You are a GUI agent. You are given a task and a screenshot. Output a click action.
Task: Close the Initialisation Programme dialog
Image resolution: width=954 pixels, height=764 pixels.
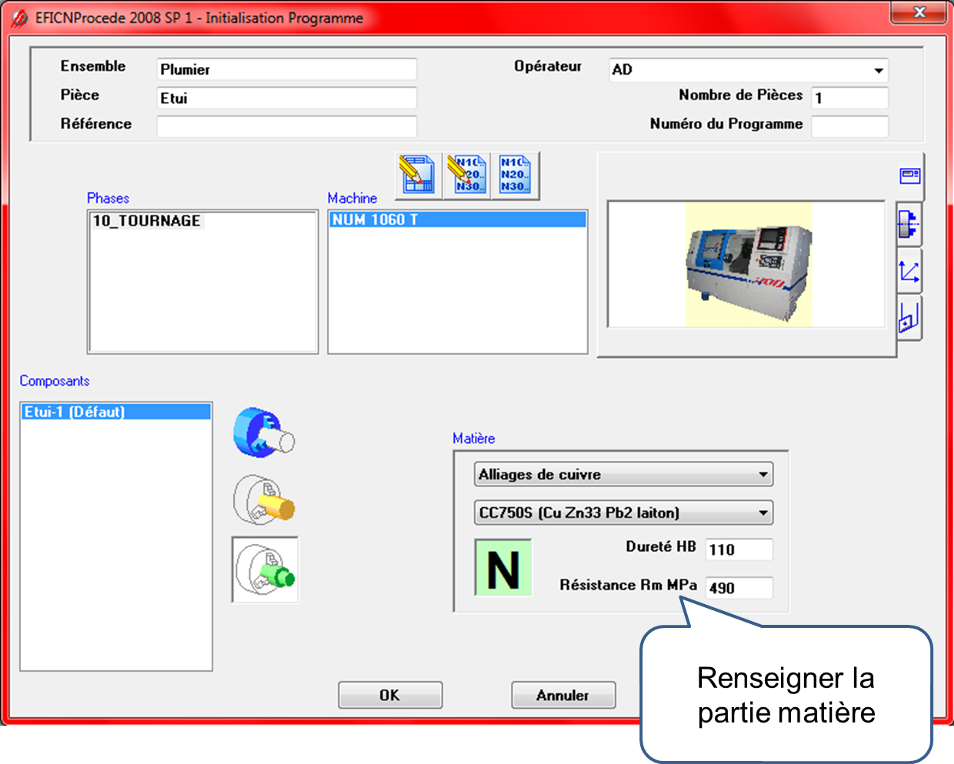(x=920, y=12)
